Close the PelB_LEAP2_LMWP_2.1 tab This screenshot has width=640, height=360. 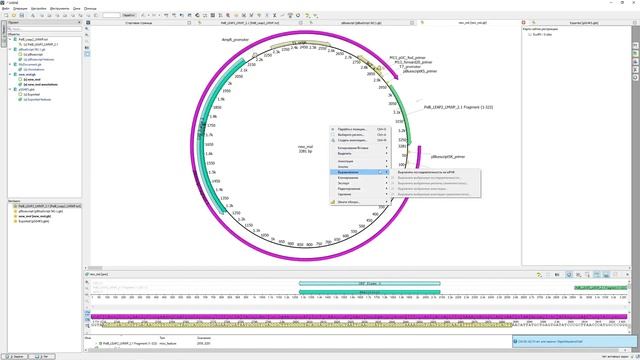(301, 23)
